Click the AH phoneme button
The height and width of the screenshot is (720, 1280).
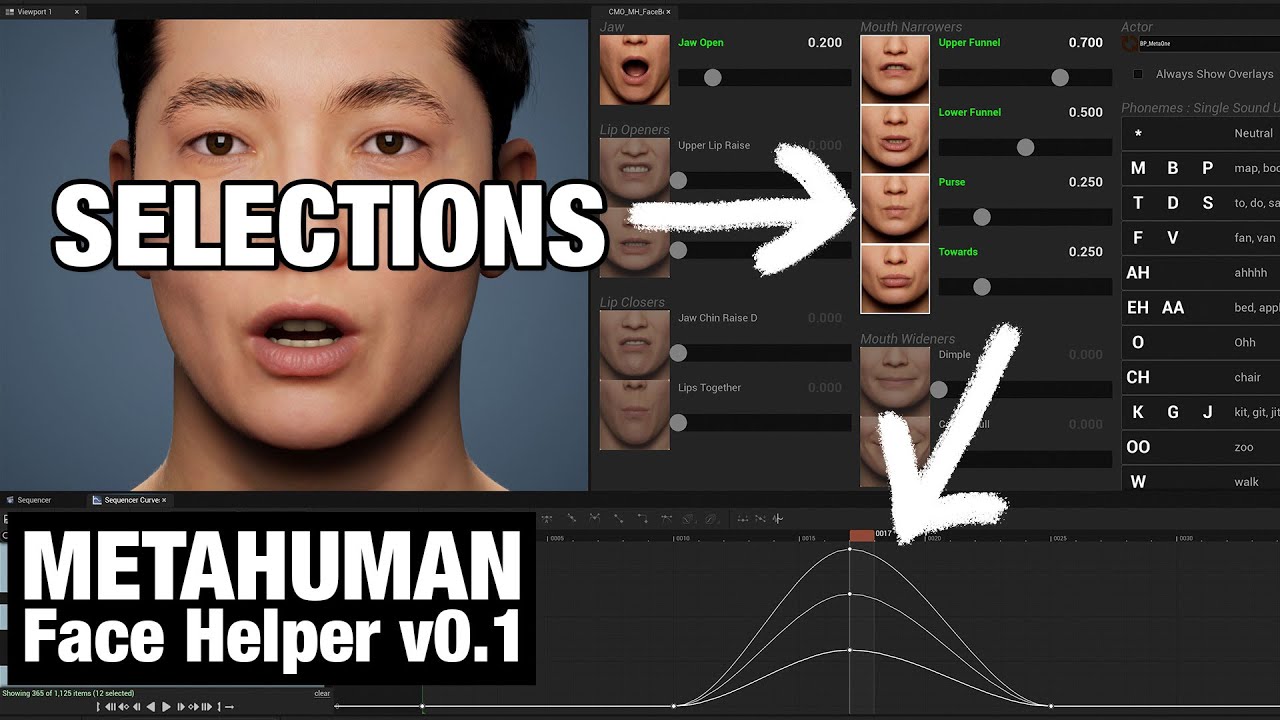(1138, 273)
